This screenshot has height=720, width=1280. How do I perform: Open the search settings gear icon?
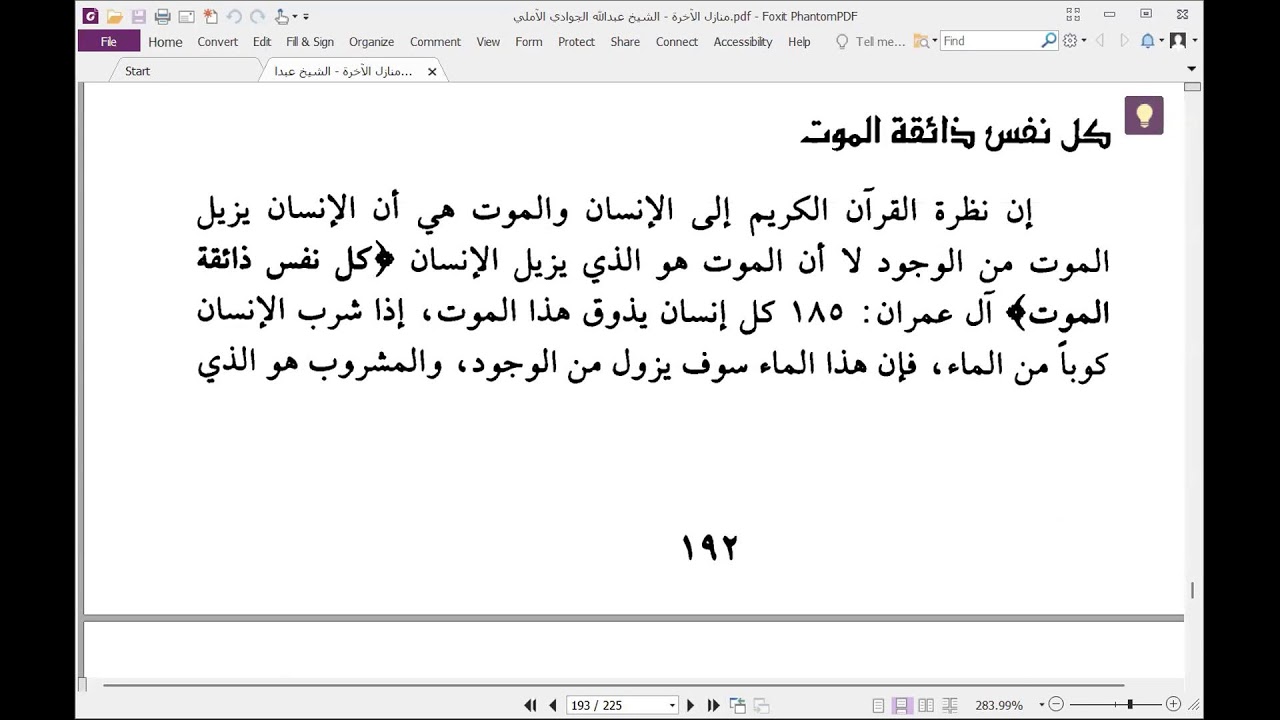pos(1070,41)
